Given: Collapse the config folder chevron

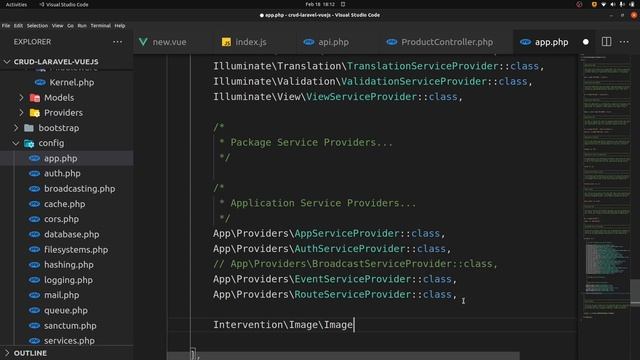Looking at the screenshot, I should [16, 143].
